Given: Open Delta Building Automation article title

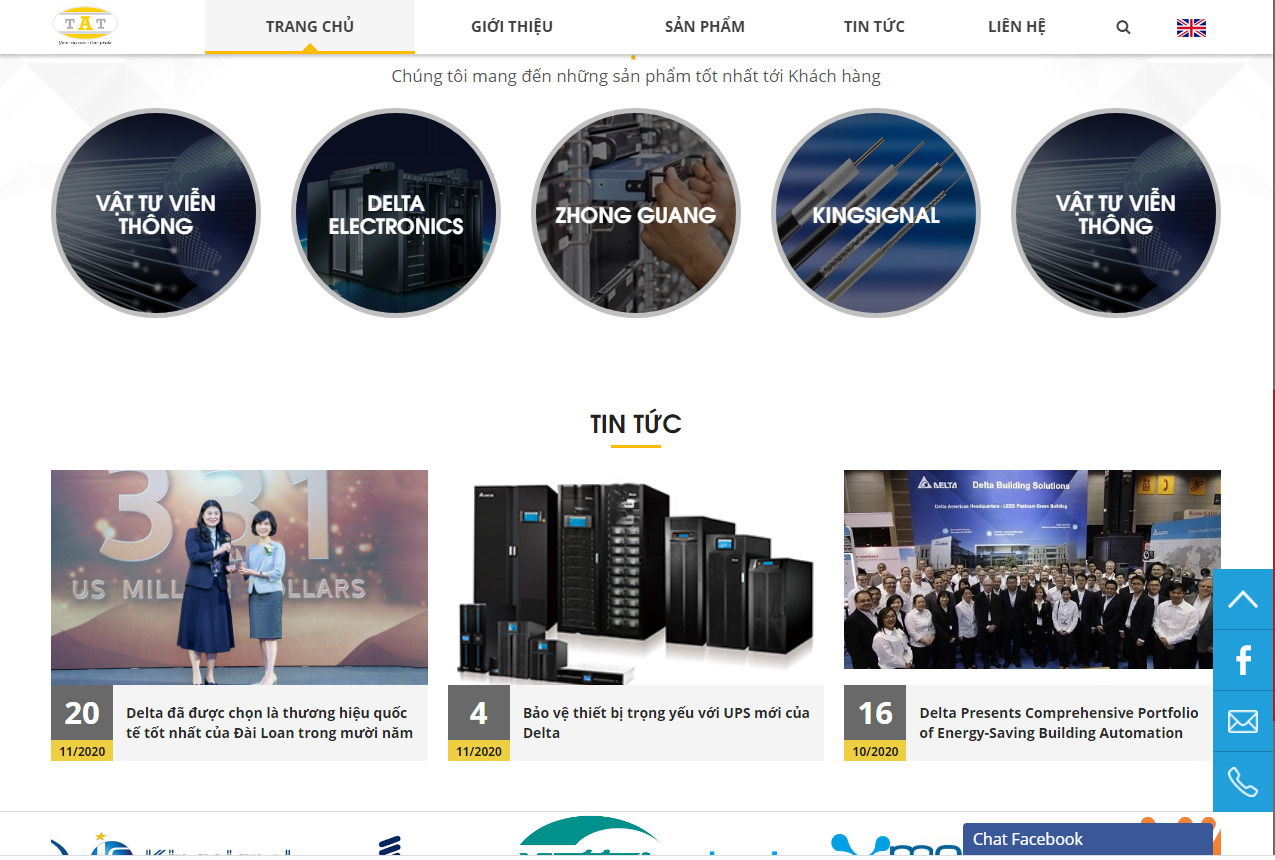Looking at the screenshot, I should [1058, 723].
